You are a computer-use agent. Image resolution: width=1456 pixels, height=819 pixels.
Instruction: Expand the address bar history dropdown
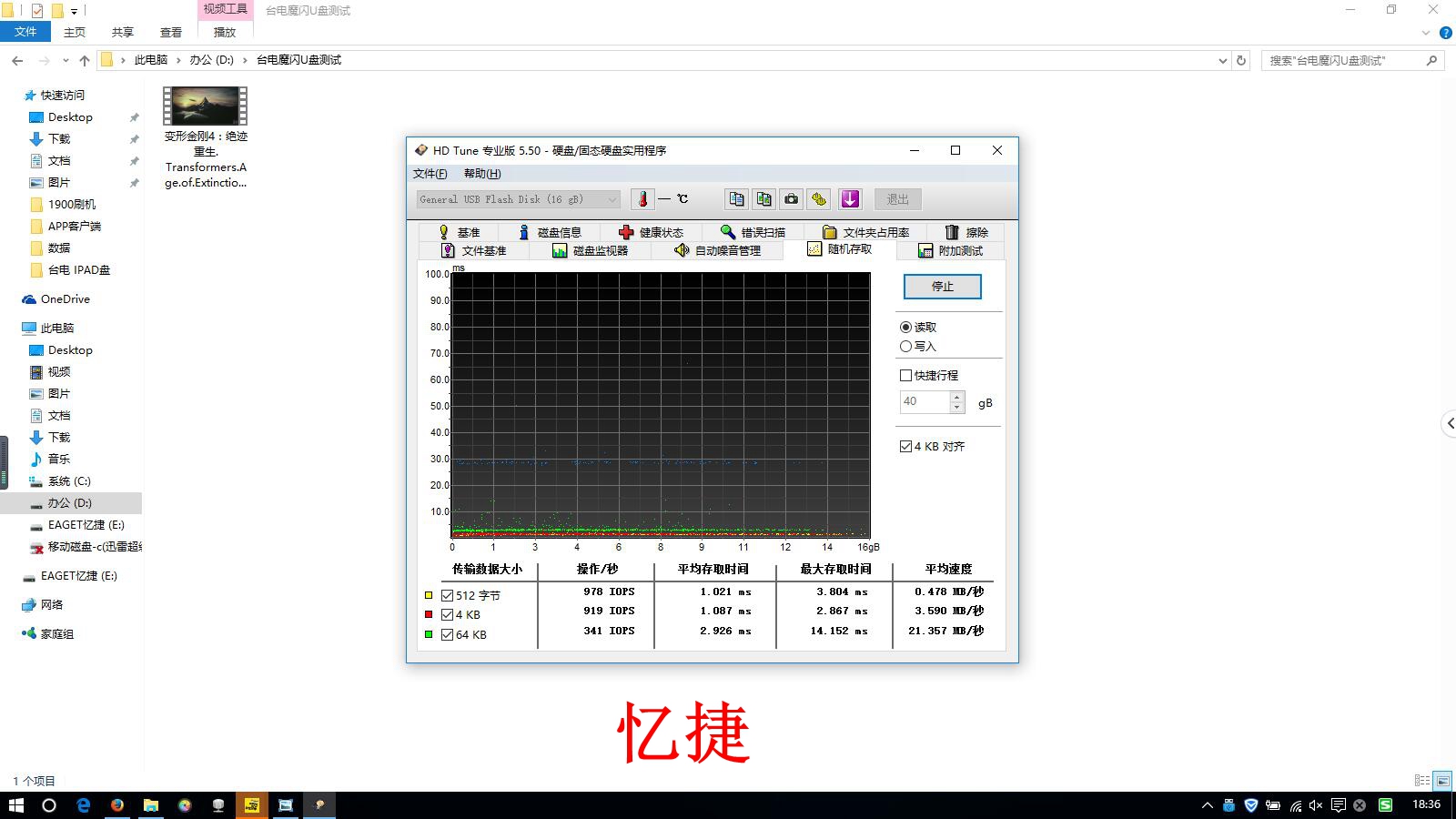[x=1222, y=60]
